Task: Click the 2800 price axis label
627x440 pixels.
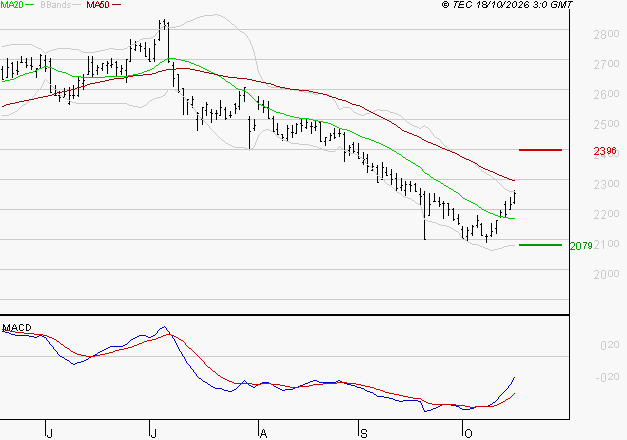Action: [606, 34]
